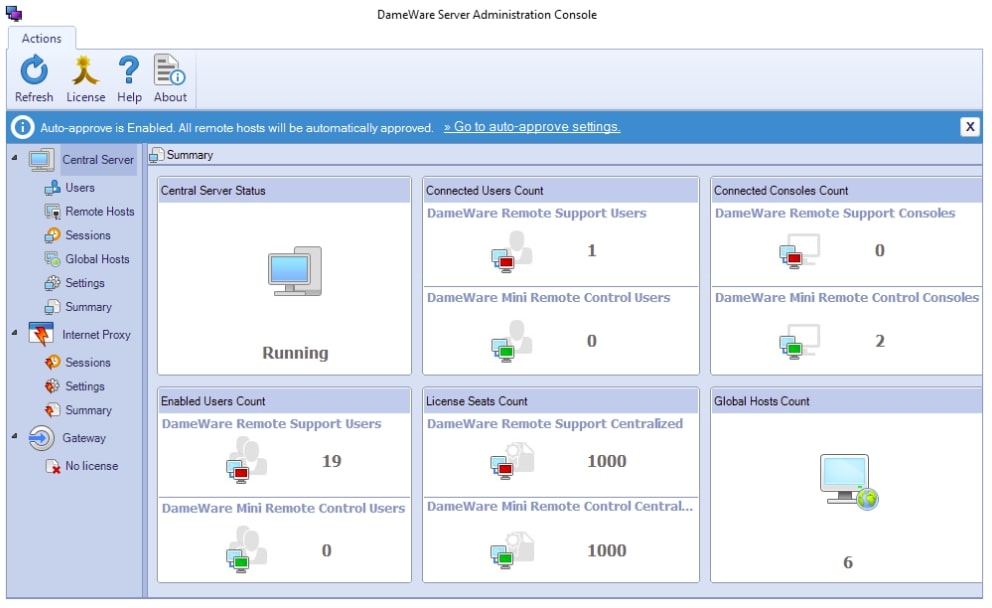The height and width of the screenshot is (608, 992).
Task: Click DameWare Remote Support Centralized label
Action: coord(555,424)
